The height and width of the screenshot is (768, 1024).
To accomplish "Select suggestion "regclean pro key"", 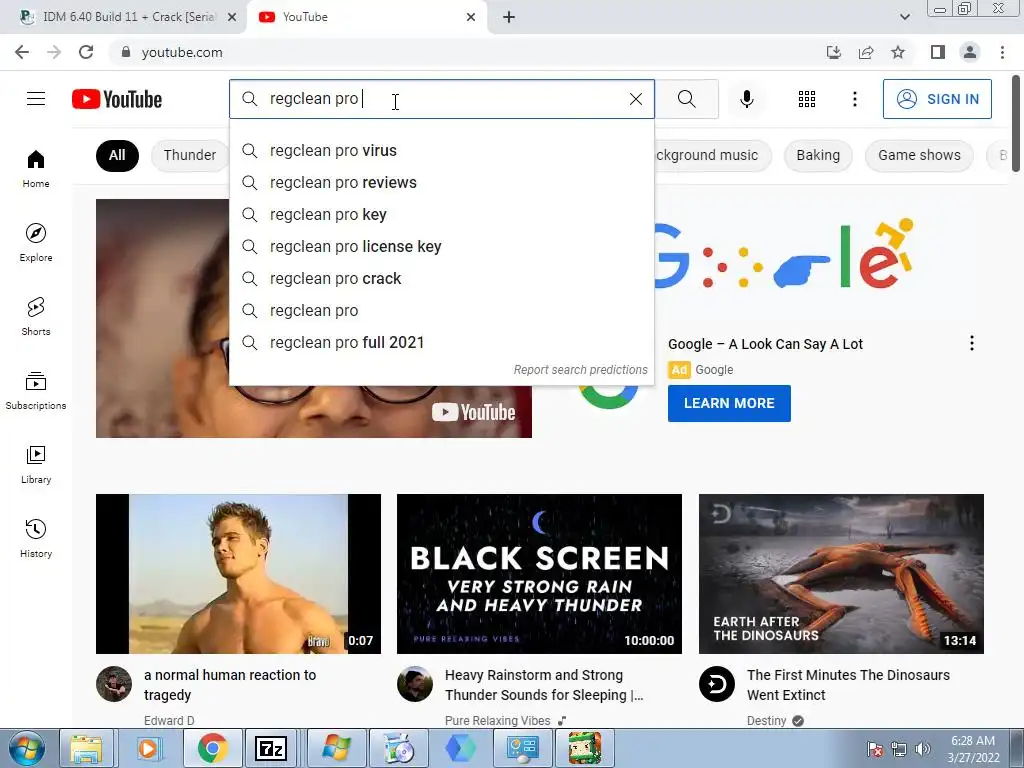I will click(441, 214).
